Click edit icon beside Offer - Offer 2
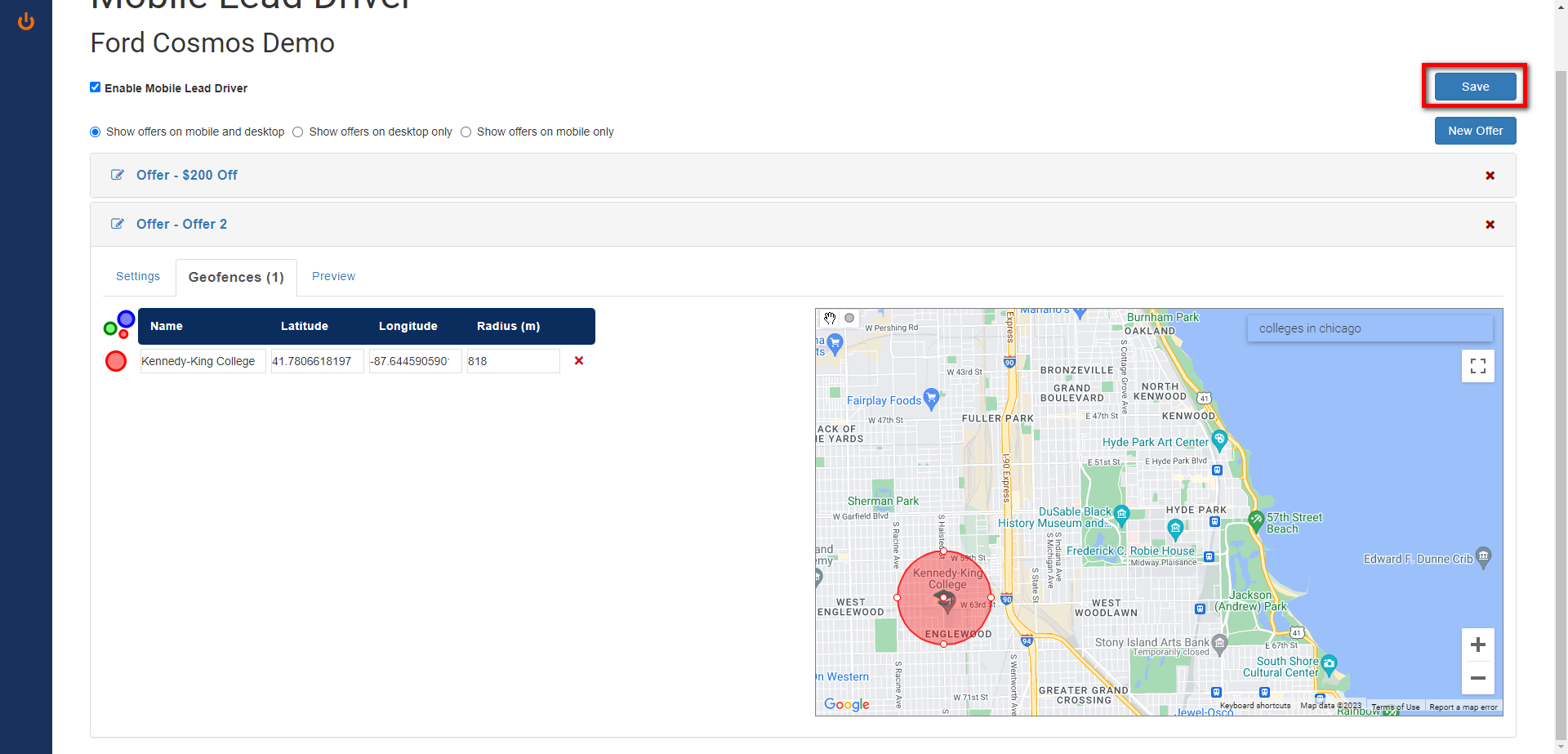The image size is (1568, 754). 118,224
